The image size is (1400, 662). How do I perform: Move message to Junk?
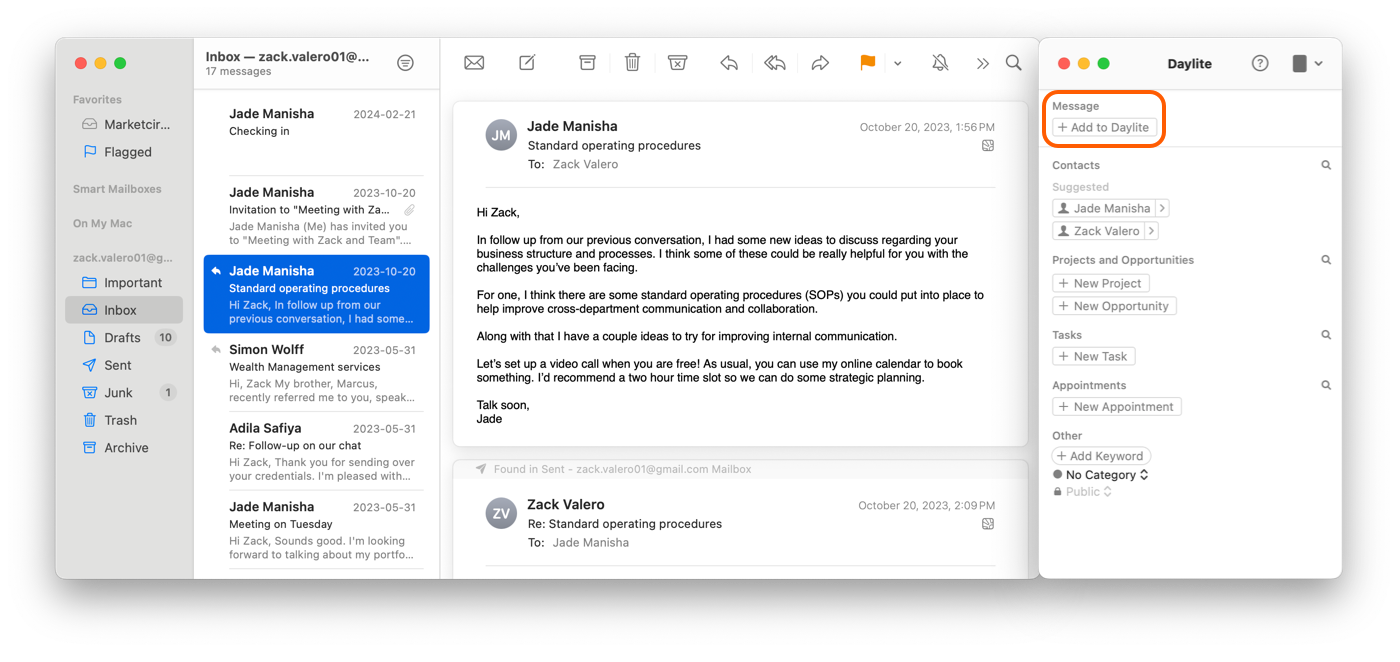tap(677, 63)
